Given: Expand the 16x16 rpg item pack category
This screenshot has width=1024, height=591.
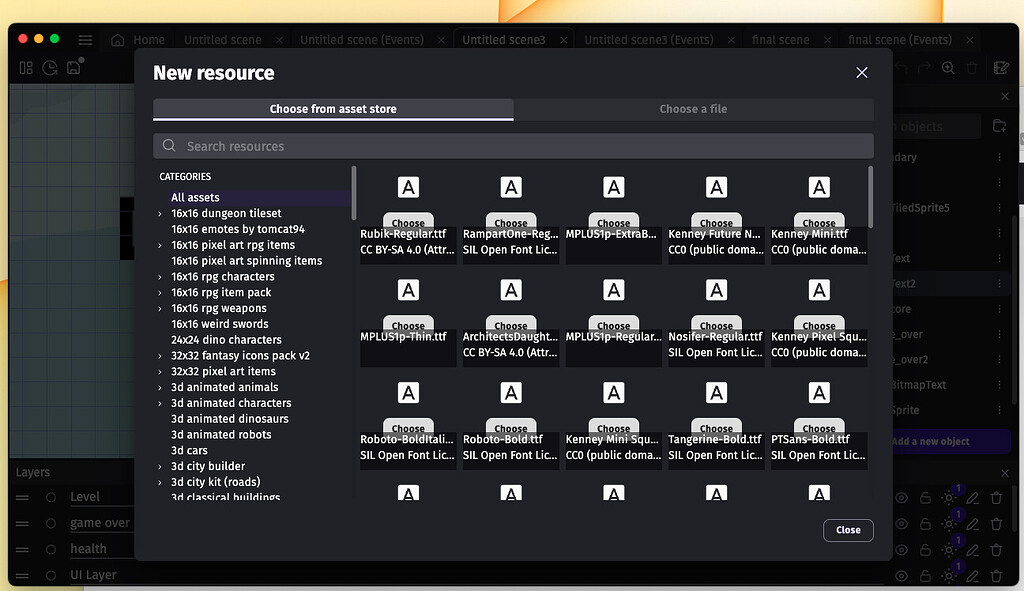Looking at the screenshot, I should [x=160, y=293].
